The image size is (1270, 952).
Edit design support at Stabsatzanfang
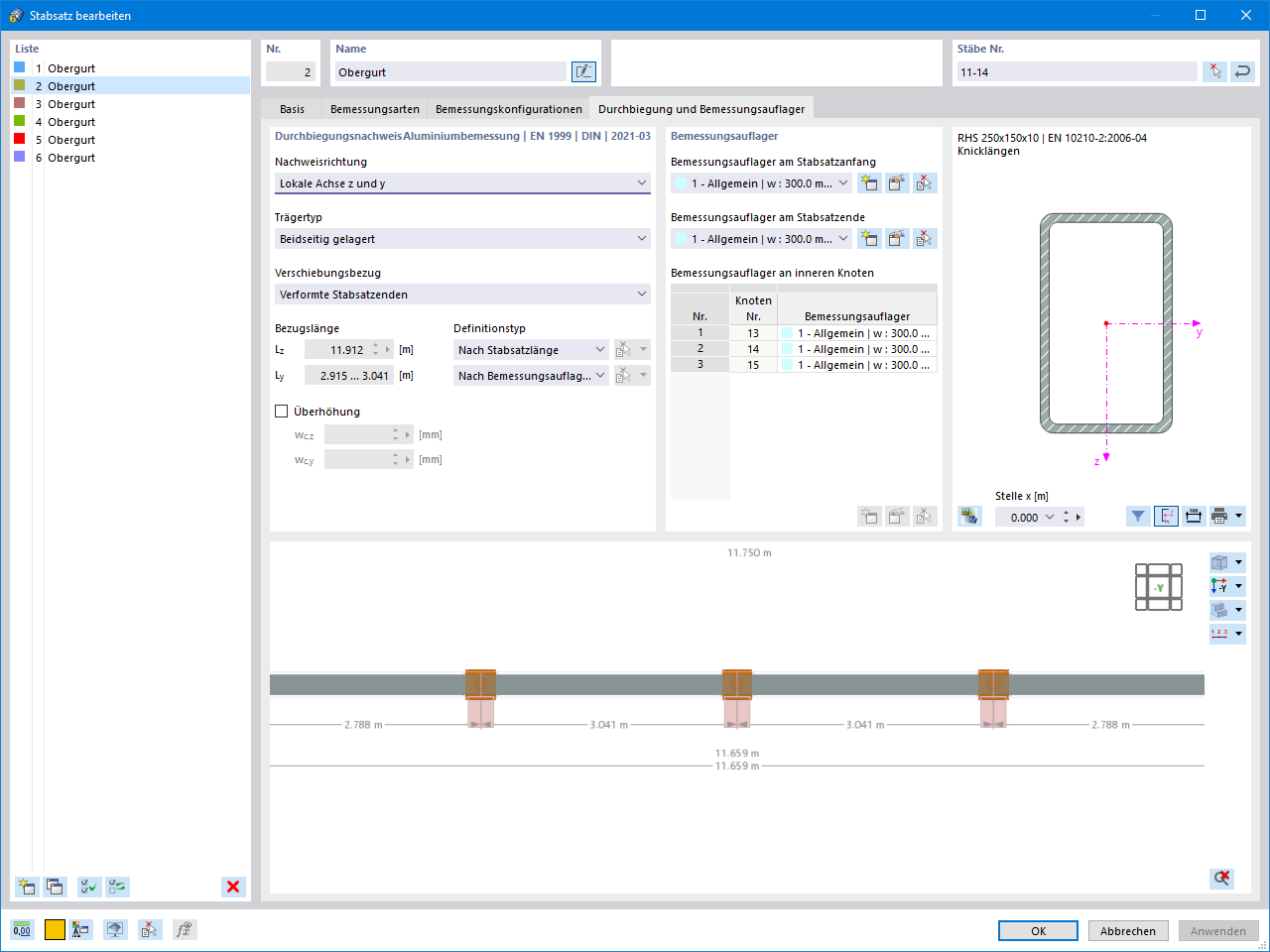point(897,182)
